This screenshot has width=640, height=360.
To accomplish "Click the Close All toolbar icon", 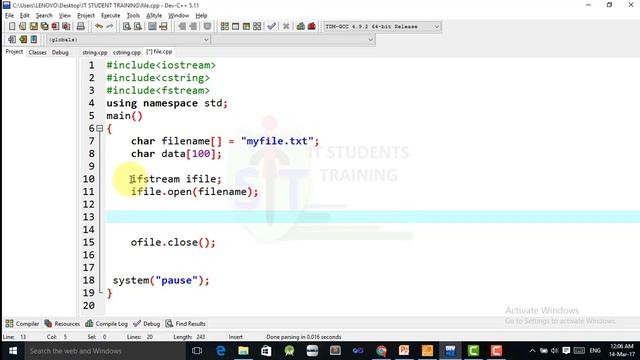I will (x=66, y=27).
